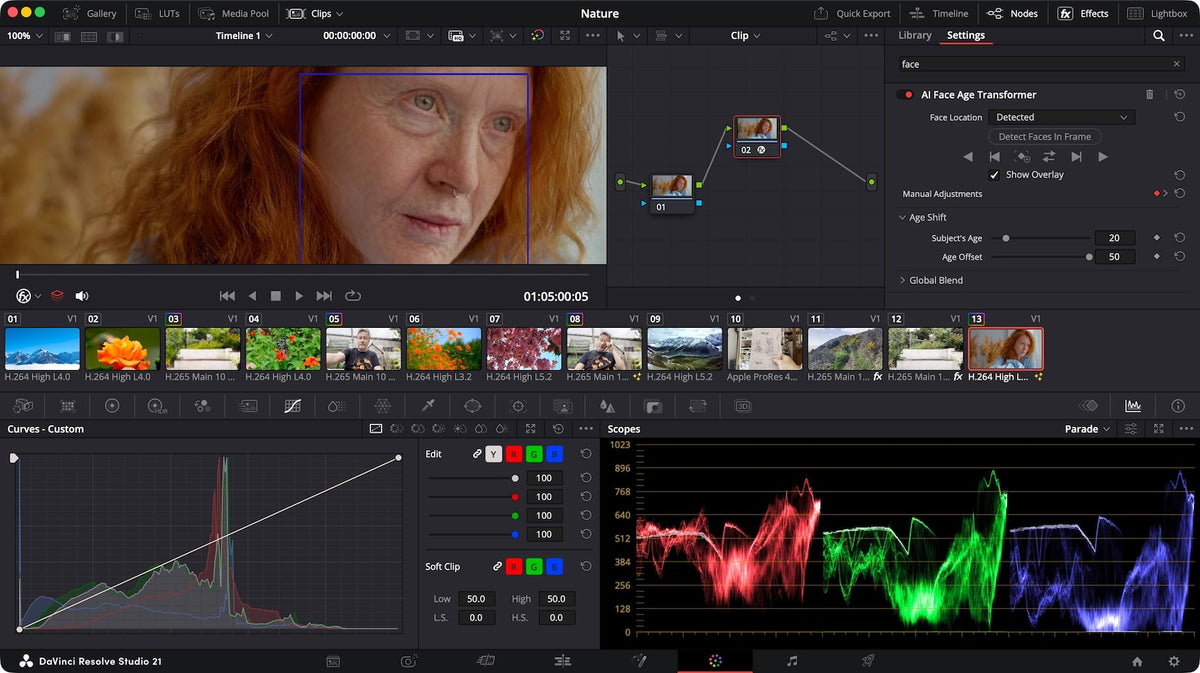This screenshot has width=1200, height=673.
Task: Open the 3D stereoscopic palette
Action: (743, 406)
